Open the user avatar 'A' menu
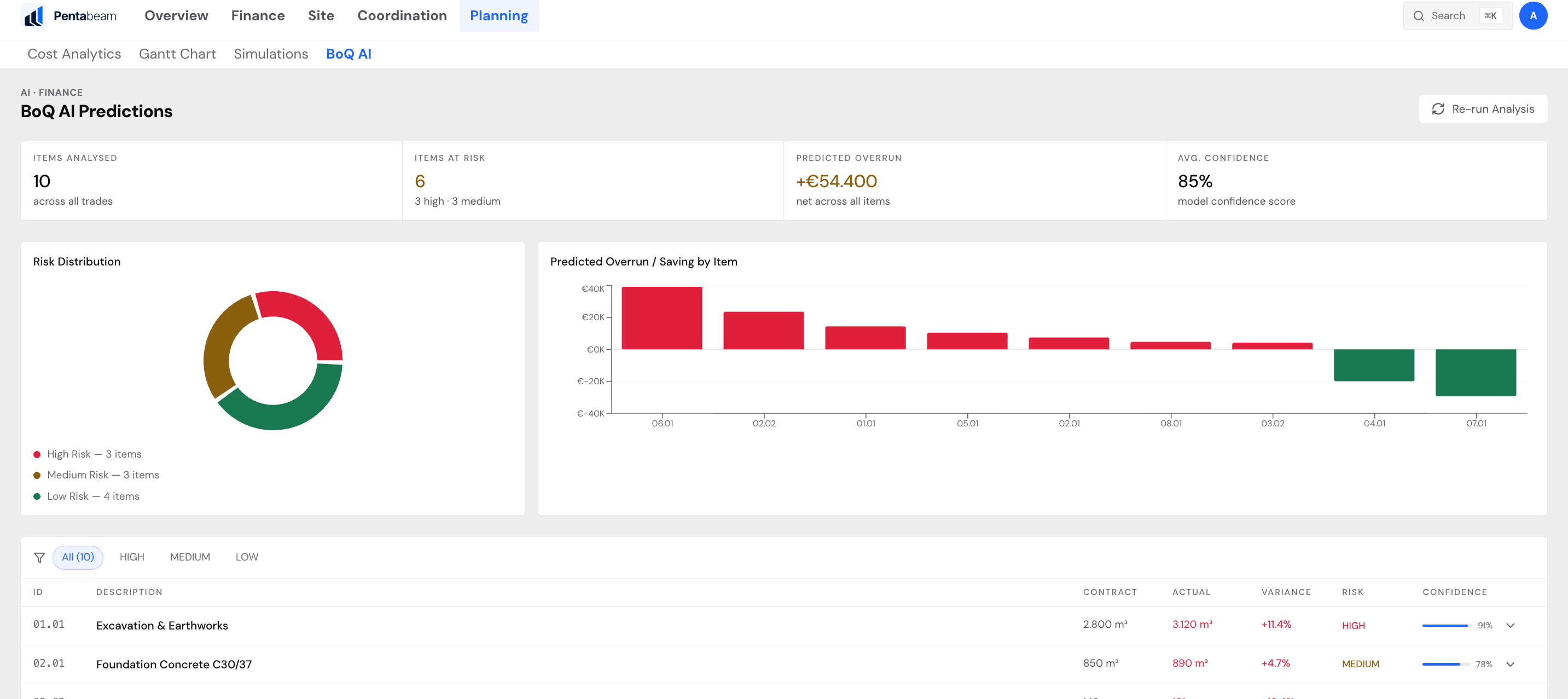This screenshot has width=1568, height=699. coord(1532,16)
